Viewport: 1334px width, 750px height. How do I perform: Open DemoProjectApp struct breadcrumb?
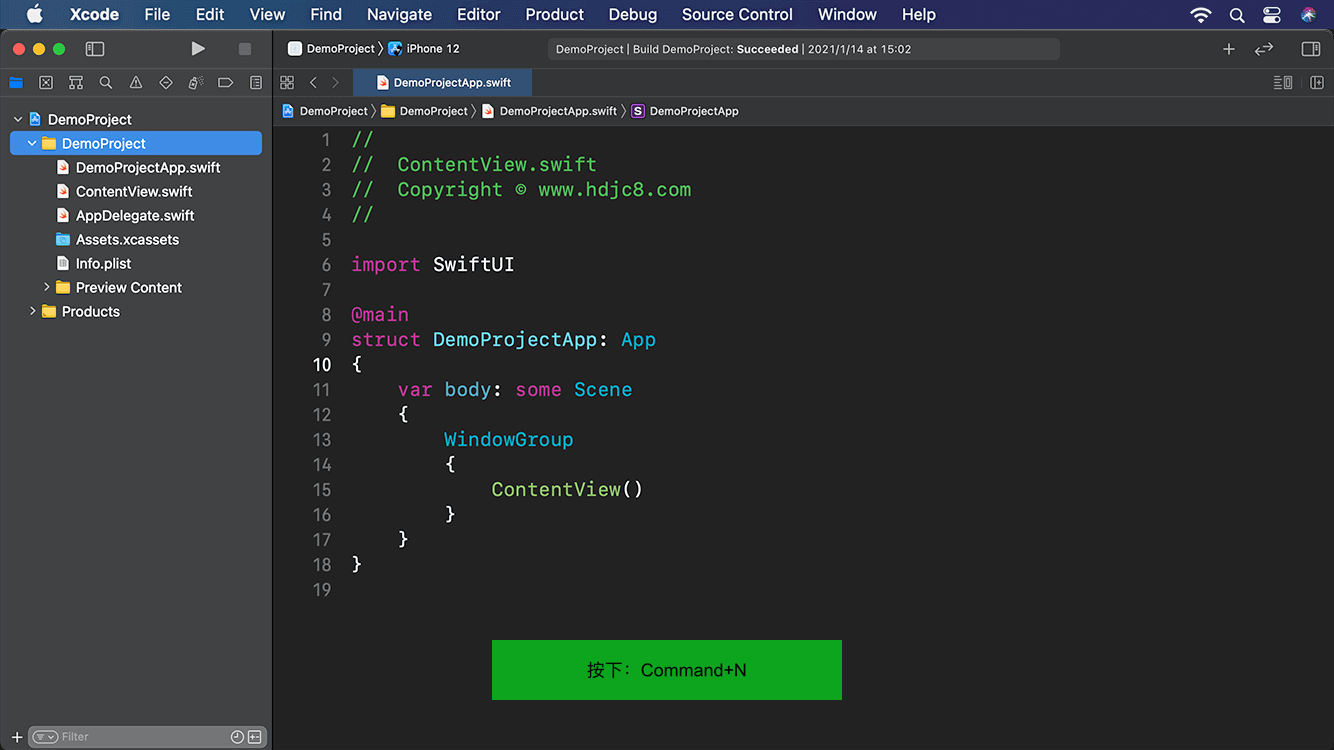point(685,111)
